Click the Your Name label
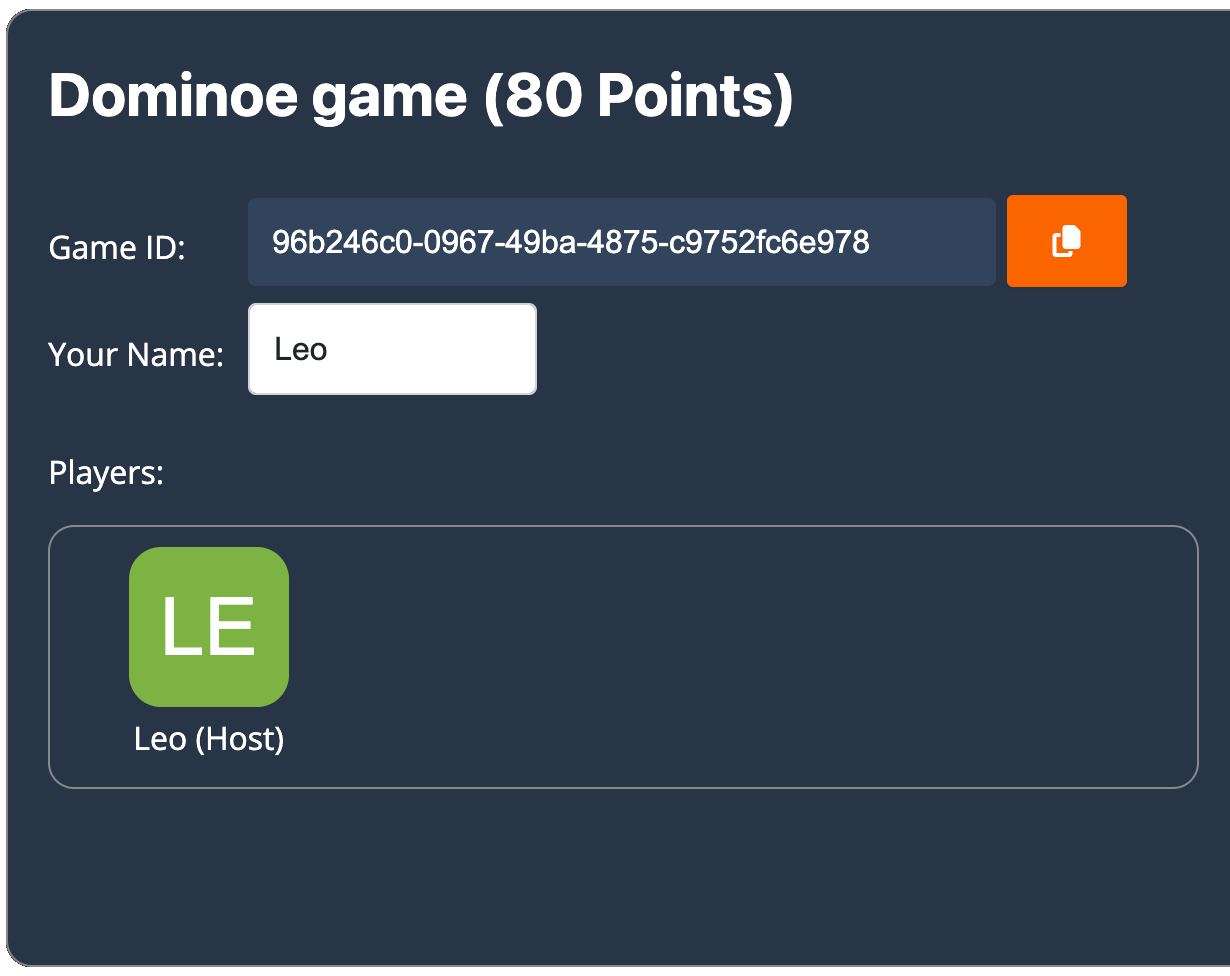Image resolution: width=1230 pixels, height=976 pixels. pos(135,354)
